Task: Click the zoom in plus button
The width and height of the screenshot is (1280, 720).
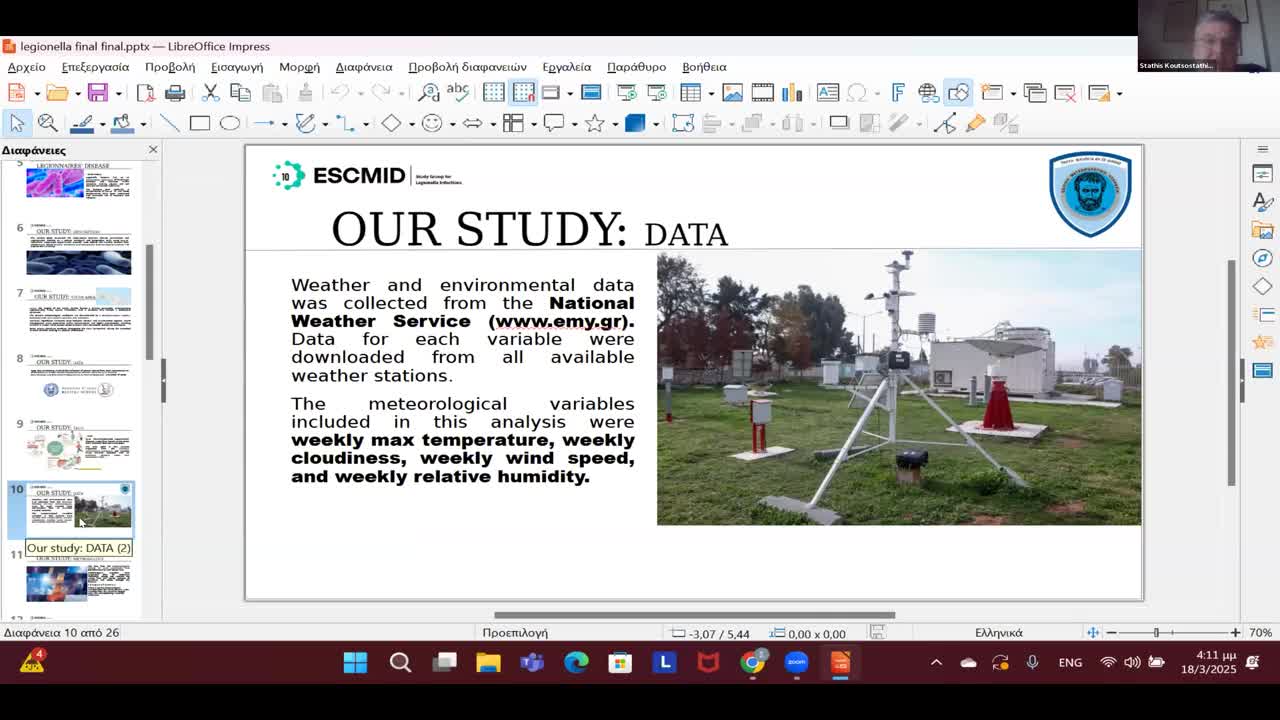Action: point(1235,633)
